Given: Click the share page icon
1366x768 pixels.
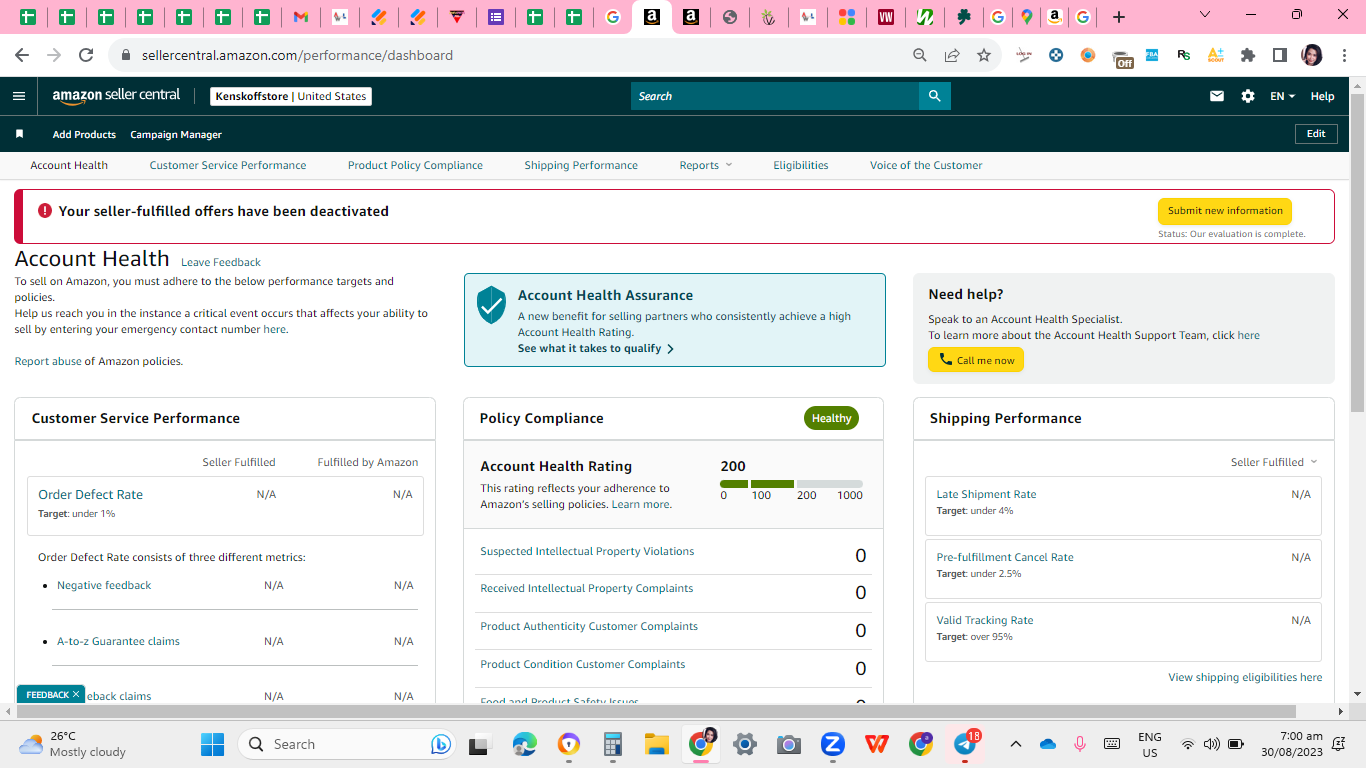Looking at the screenshot, I should click(x=952, y=55).
